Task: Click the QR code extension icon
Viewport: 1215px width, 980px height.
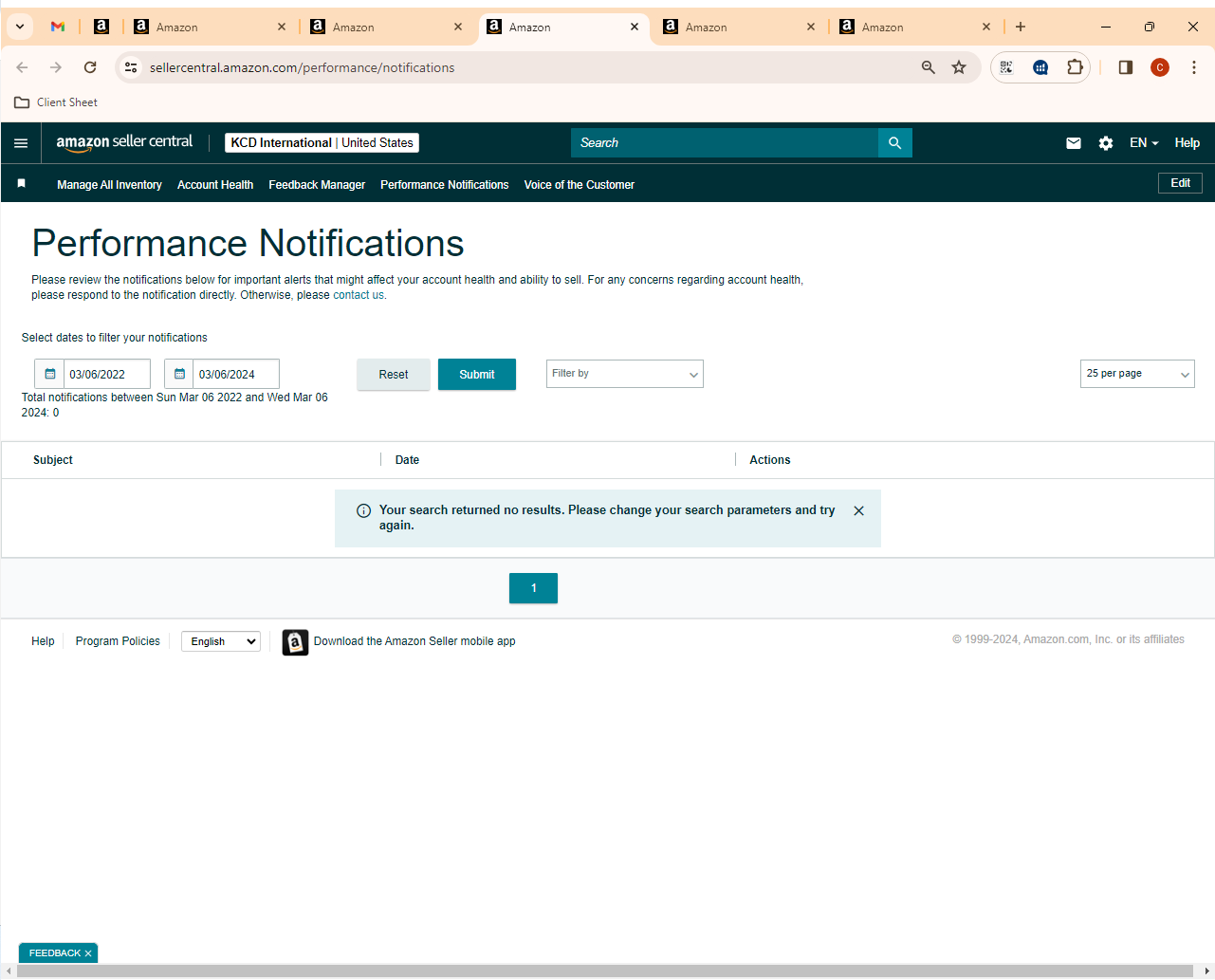Action: [1006, 67]
